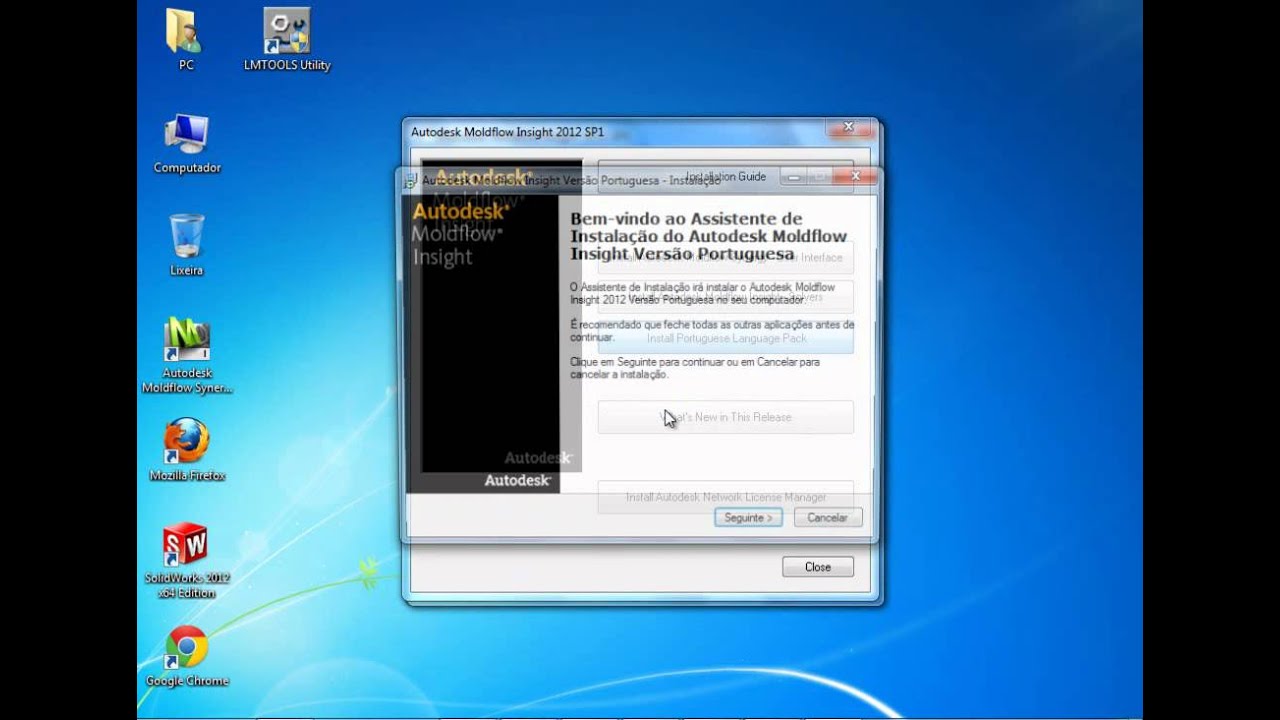Click Seguinte to continue the installation
The height and width of the screenshot is (720, 1280).
(x=748, y=518)
